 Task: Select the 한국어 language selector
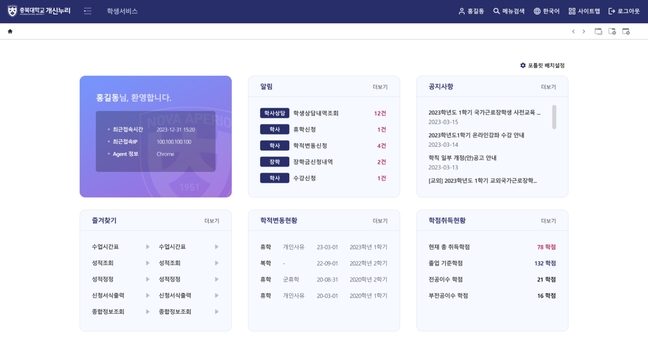click(x=546, y=11)
